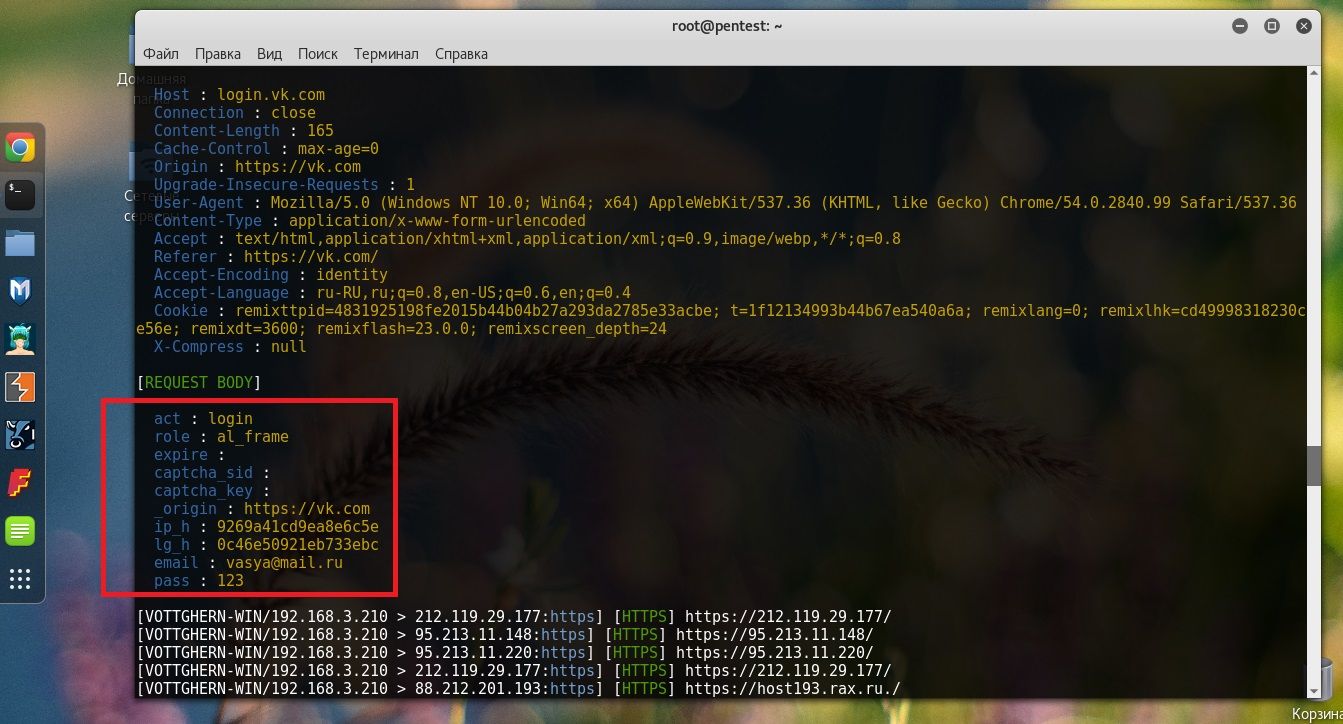Click the Upgrade-Insecure-Requests header line
1343x724 pixels.
tap(284, 185)
